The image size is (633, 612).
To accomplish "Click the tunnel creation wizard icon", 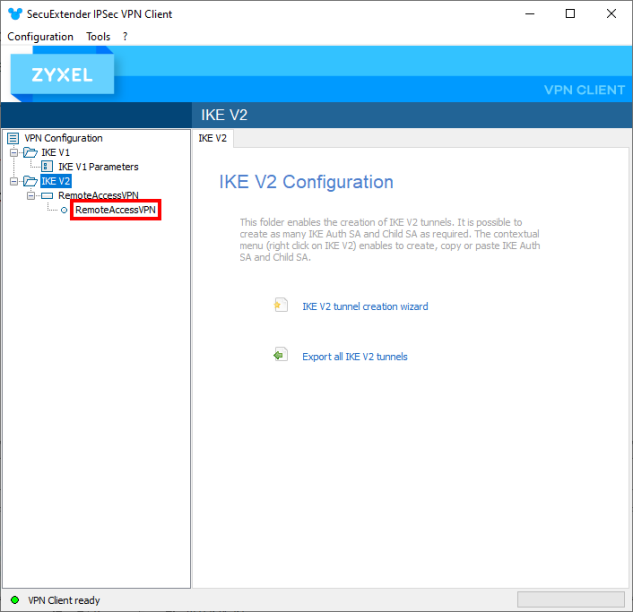I will point(281,306).
